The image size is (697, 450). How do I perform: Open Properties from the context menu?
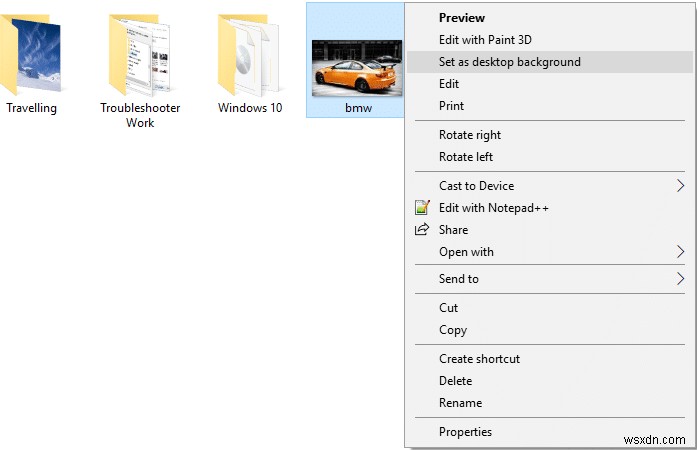[x=550, y=432]
